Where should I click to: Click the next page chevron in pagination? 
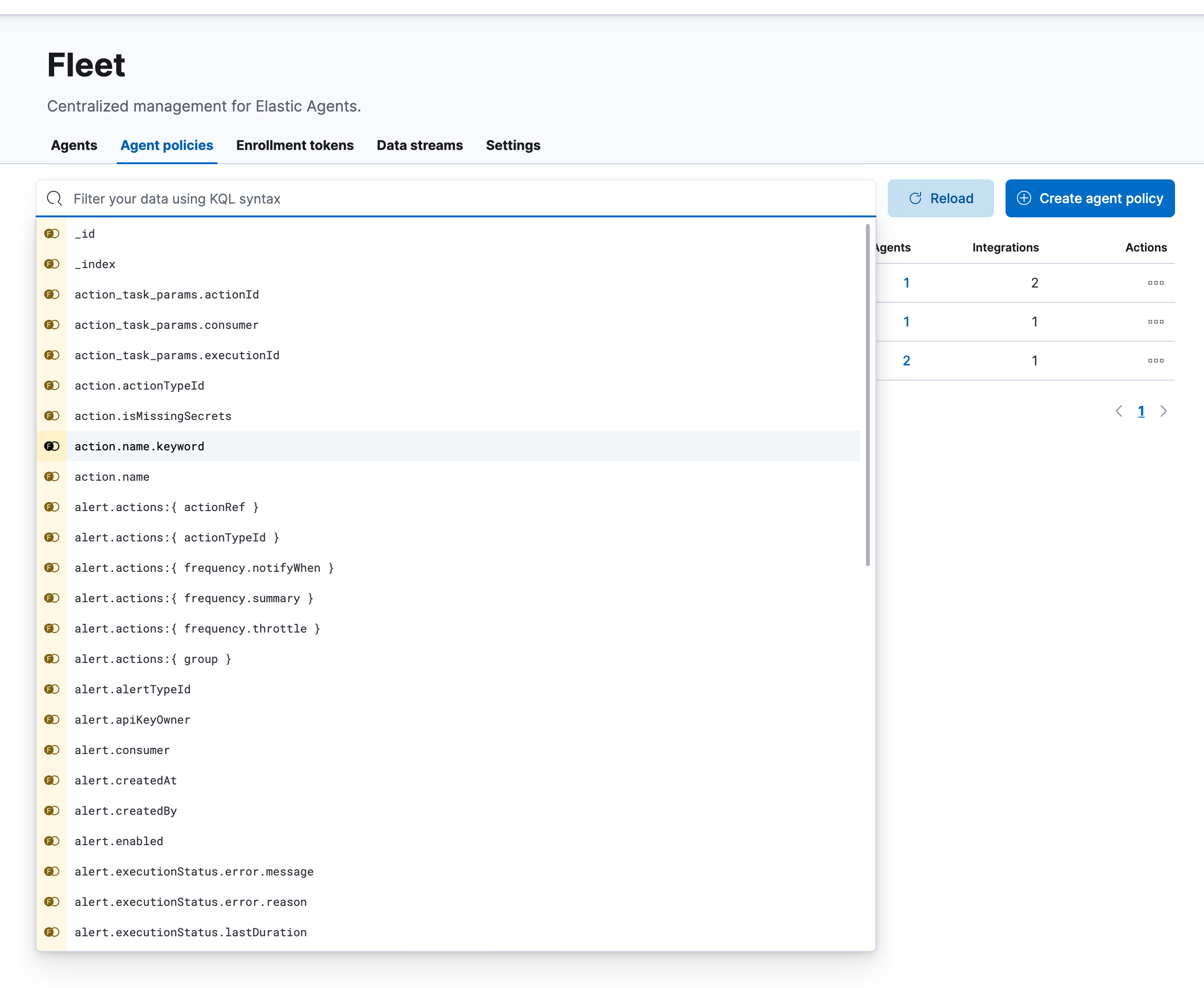(x=1164, y=411)
